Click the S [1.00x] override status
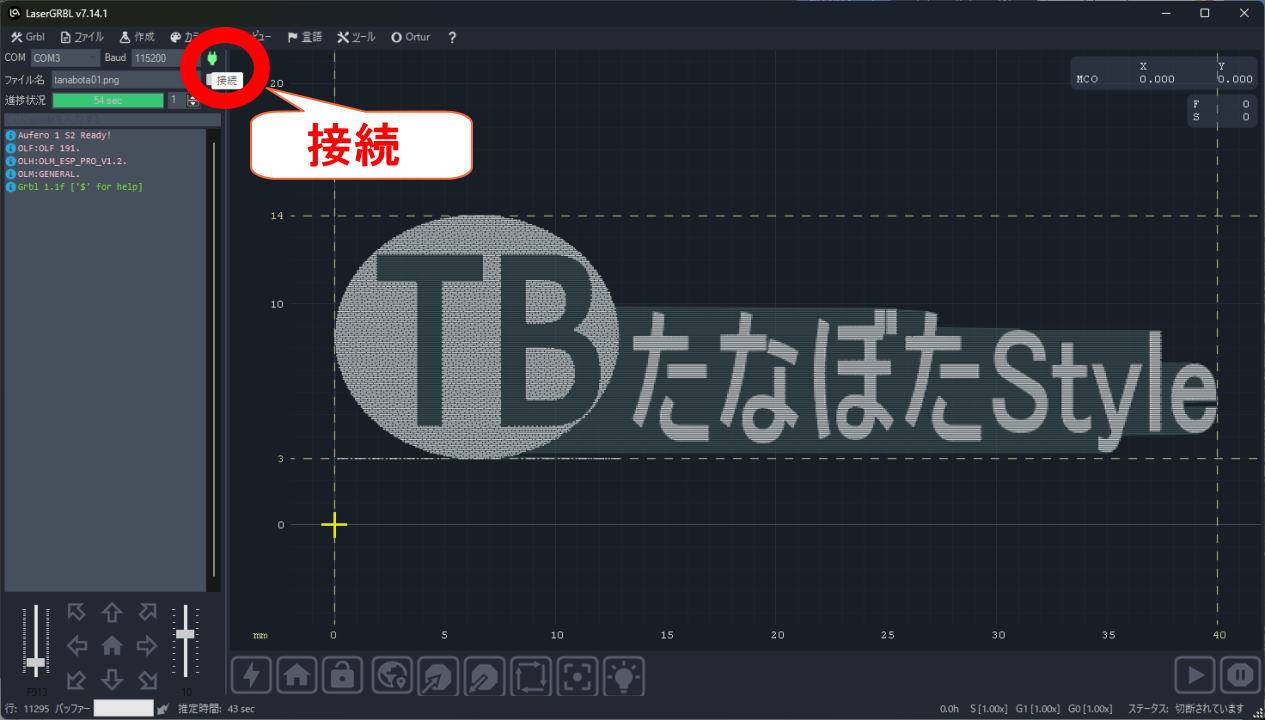Screen dimensions: 1265x720 [988, 709]
